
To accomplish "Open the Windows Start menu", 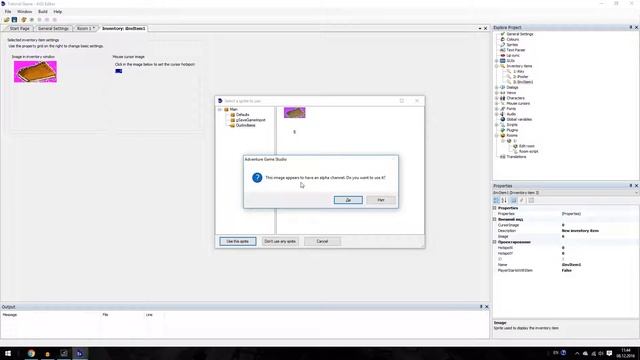I will [x=8, y=353].
